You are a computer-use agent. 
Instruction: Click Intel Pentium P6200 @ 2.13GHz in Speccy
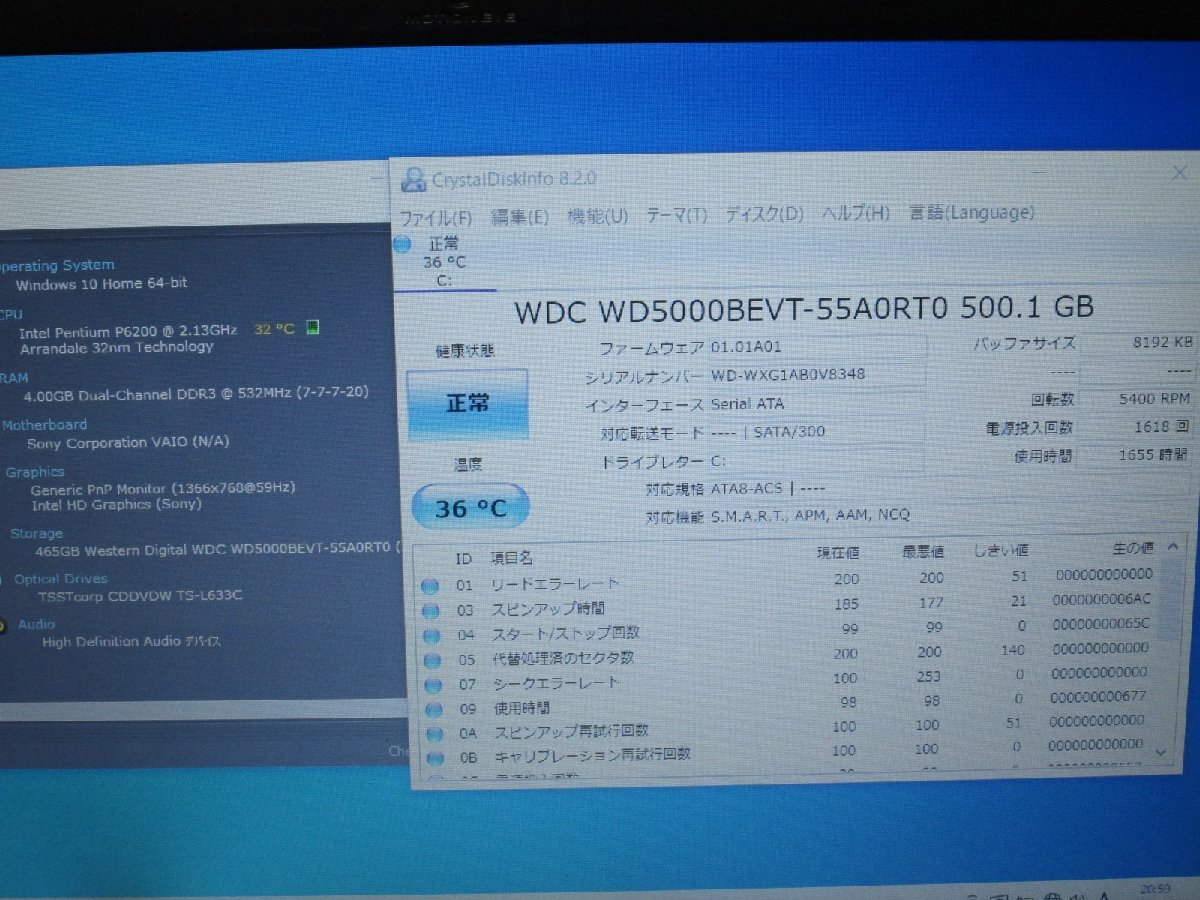tap(128, 330)
